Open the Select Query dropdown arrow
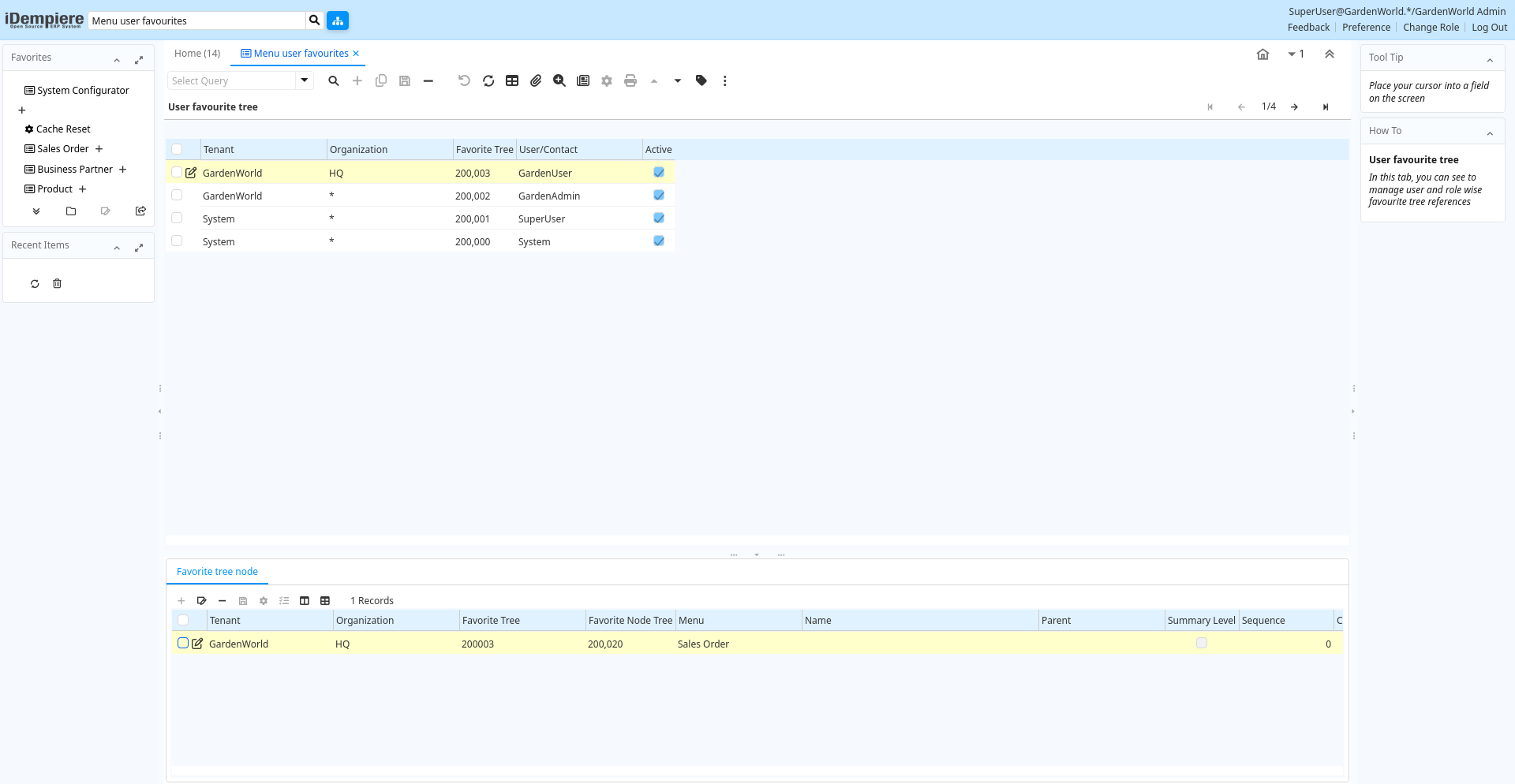1515x784 pixels. pos(305,80)
